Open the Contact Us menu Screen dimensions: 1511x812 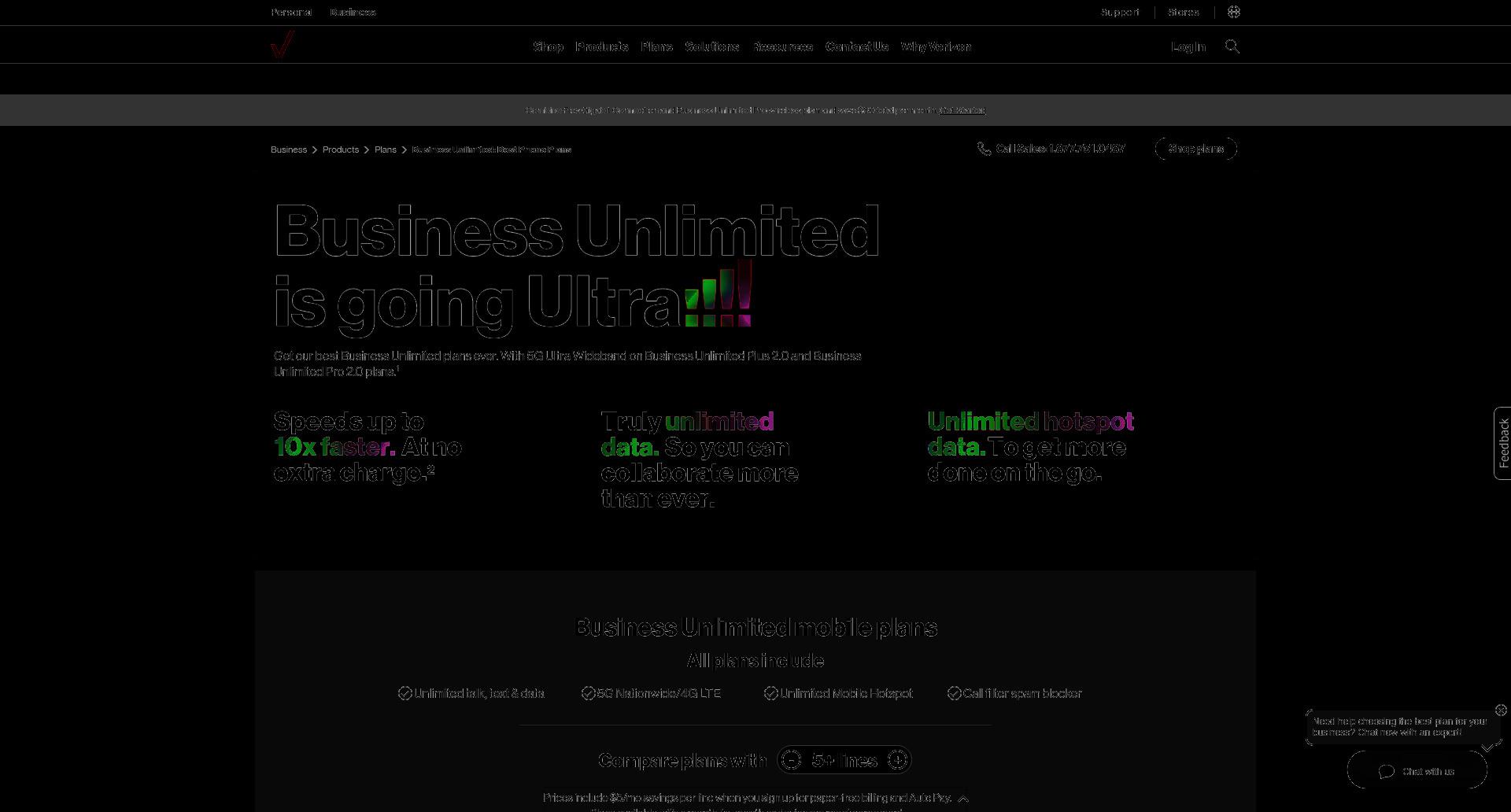857,46
